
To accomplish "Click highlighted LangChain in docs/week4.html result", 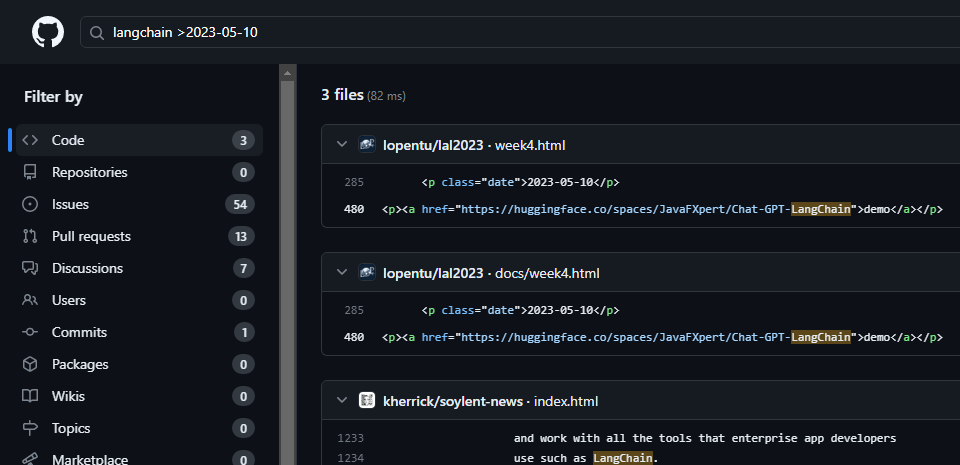I will [x=821, y=337].
